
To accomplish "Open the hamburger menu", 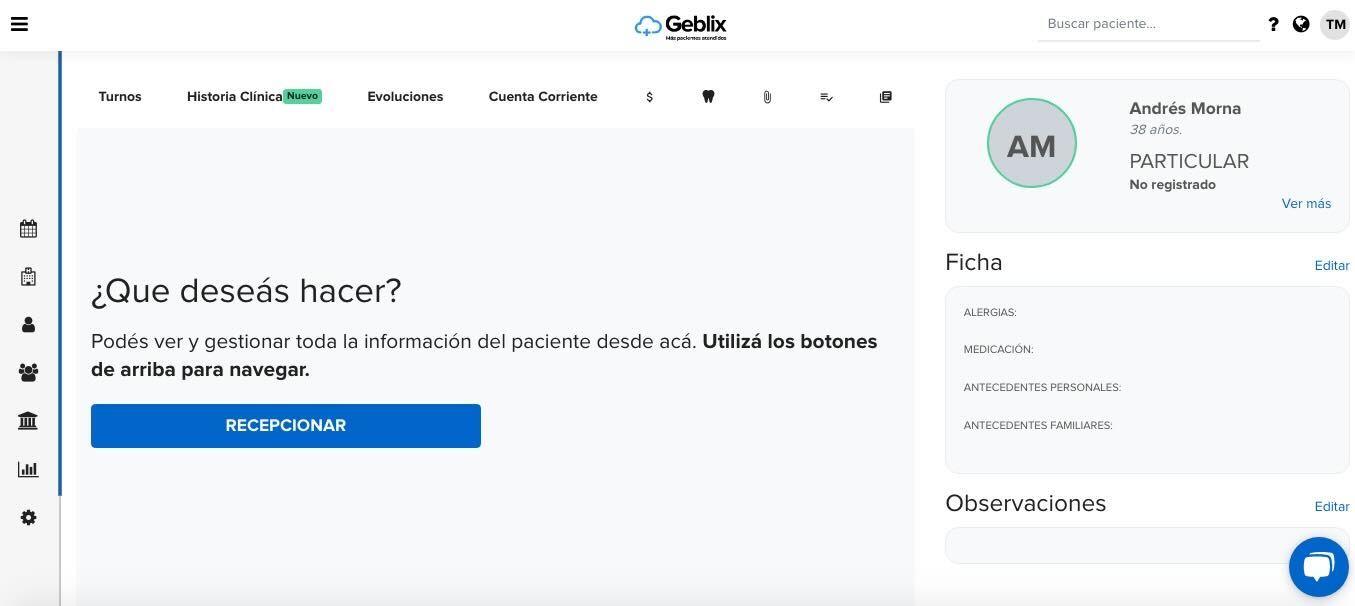I will coord(19,24).
